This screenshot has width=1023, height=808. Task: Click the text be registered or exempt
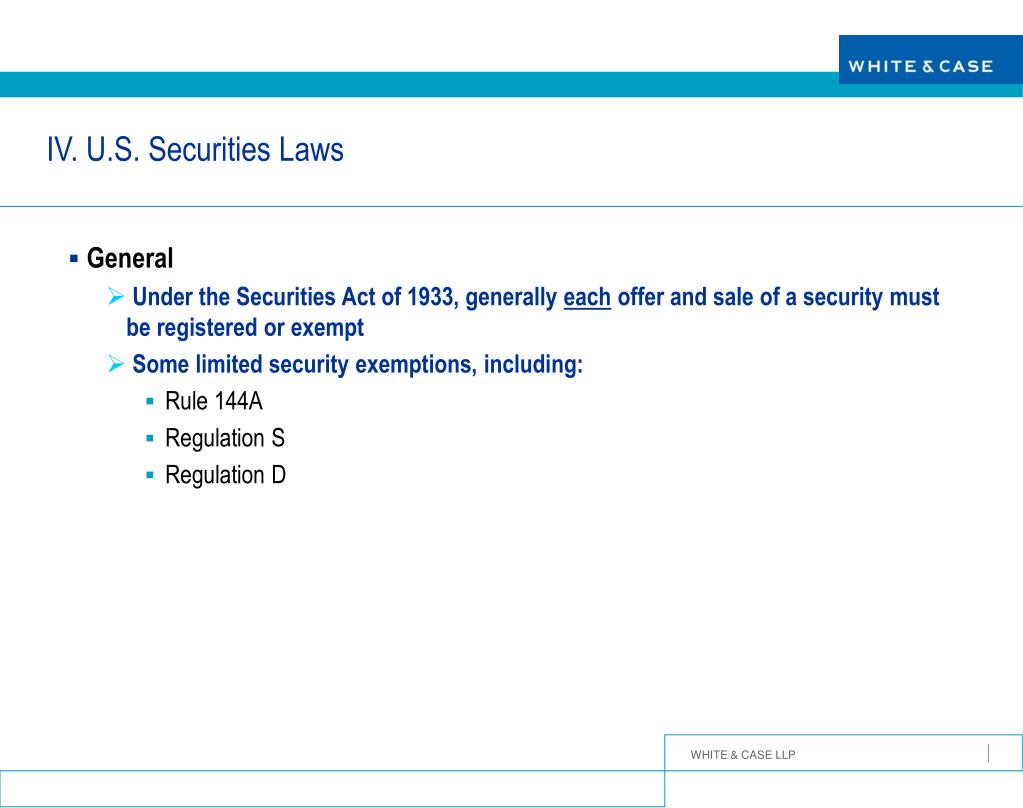point(245,327)
